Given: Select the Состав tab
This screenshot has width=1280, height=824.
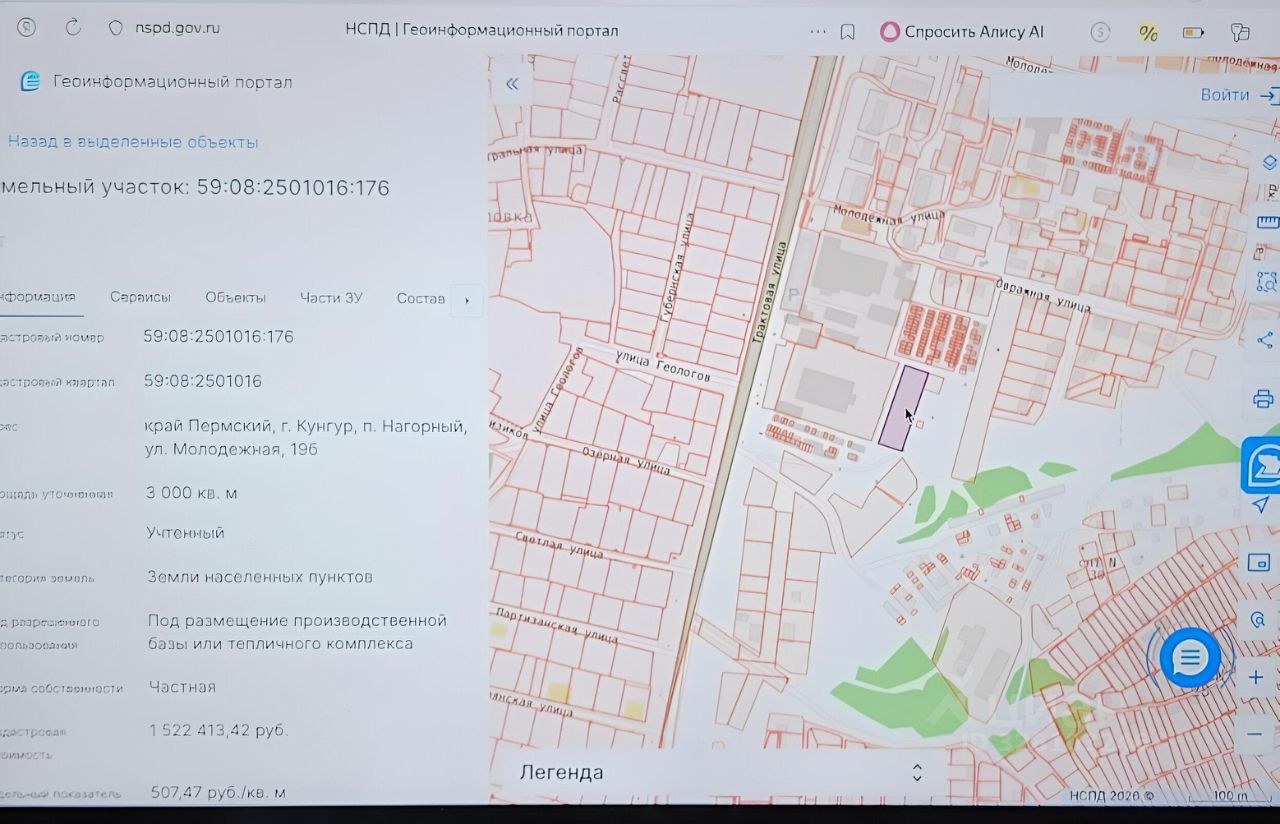Looking at the screenshot, I should coord(420,298).
